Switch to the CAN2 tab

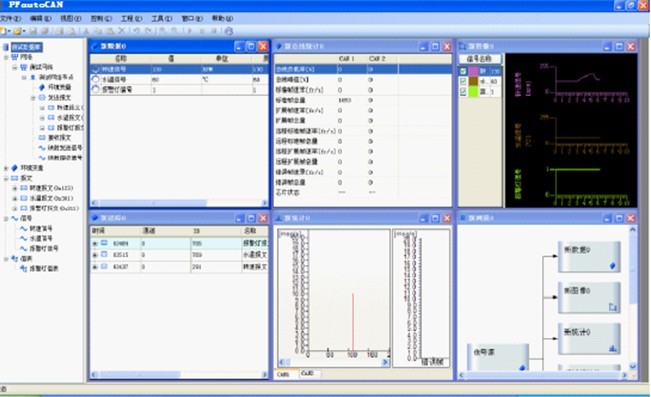(x=308, y=374)
